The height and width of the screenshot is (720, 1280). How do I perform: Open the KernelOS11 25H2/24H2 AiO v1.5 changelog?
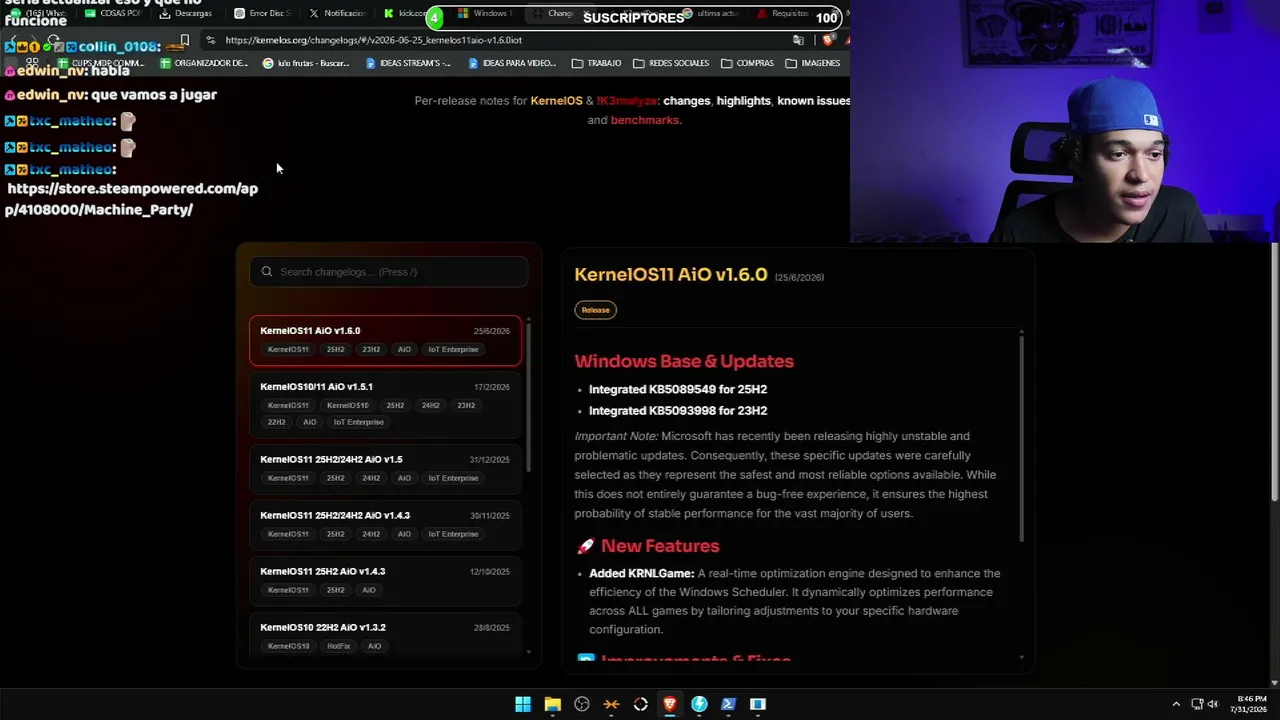coord(385,469)
